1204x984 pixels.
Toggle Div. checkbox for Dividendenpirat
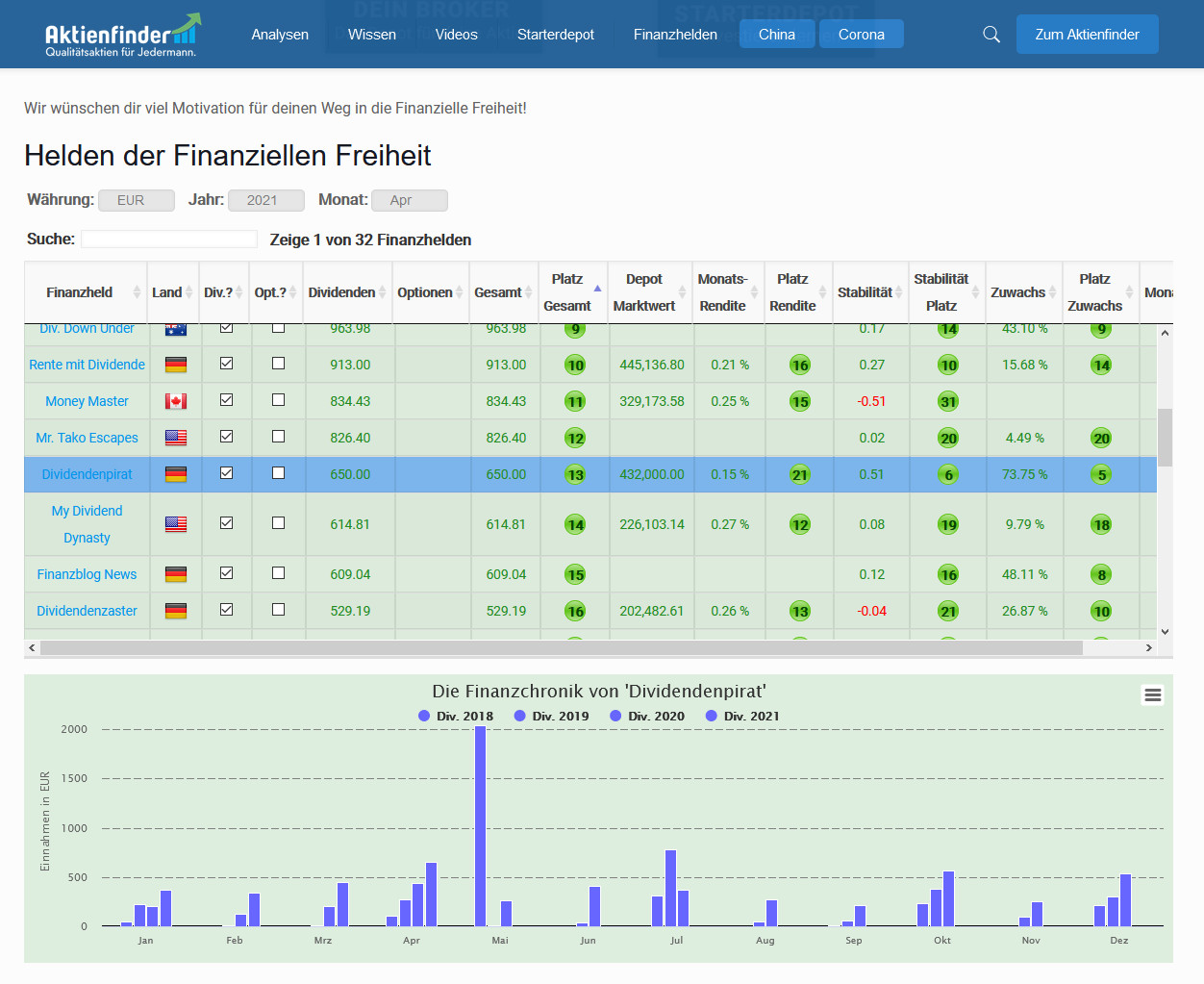(226, 473)
